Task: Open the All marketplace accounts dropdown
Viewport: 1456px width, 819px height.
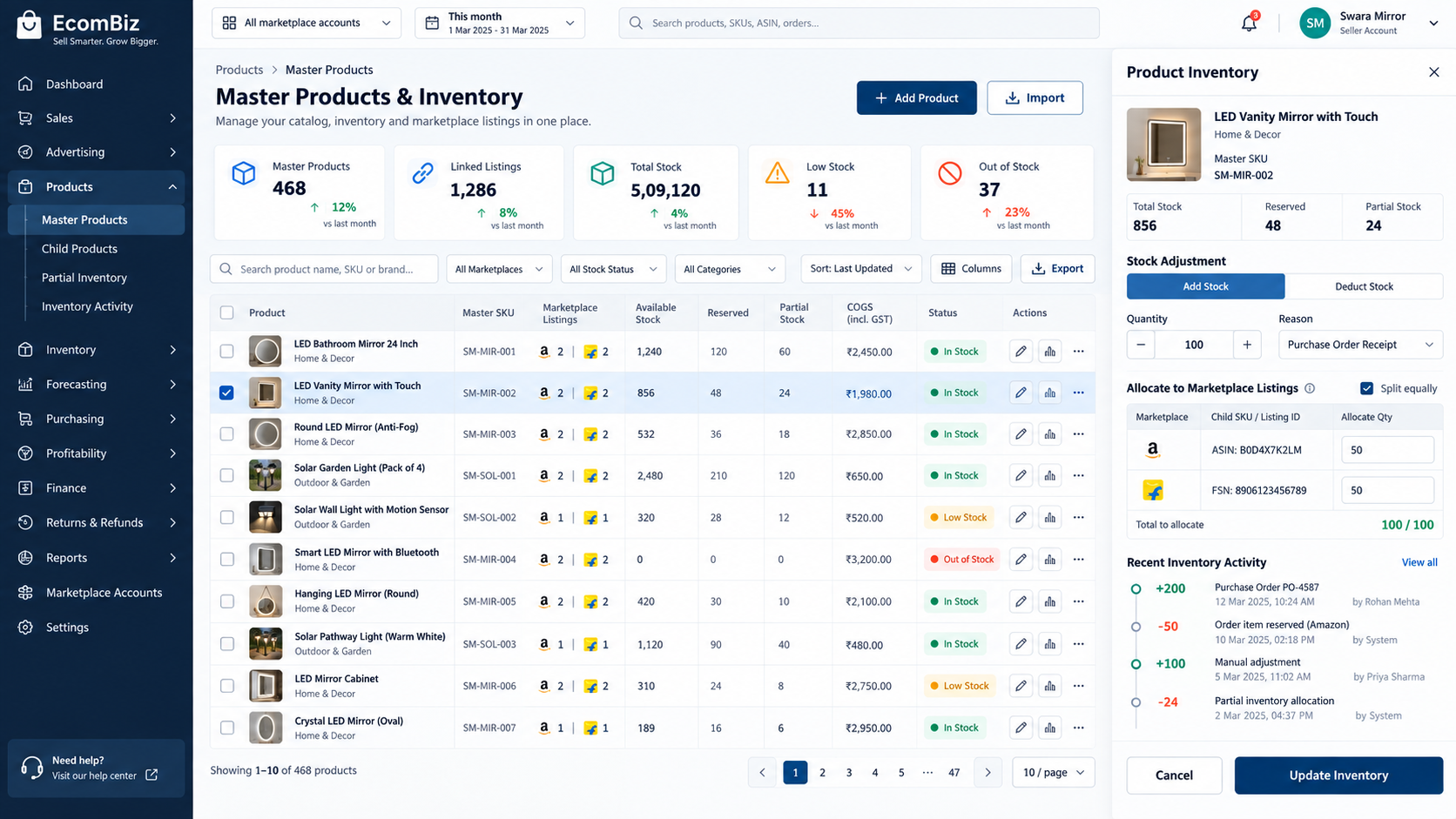Action: 307,23
